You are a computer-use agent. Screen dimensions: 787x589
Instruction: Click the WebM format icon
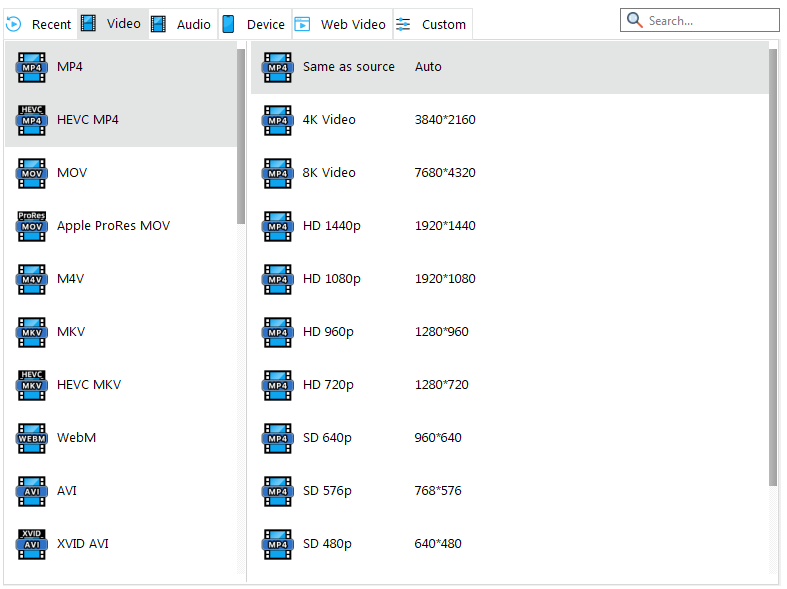32,438
